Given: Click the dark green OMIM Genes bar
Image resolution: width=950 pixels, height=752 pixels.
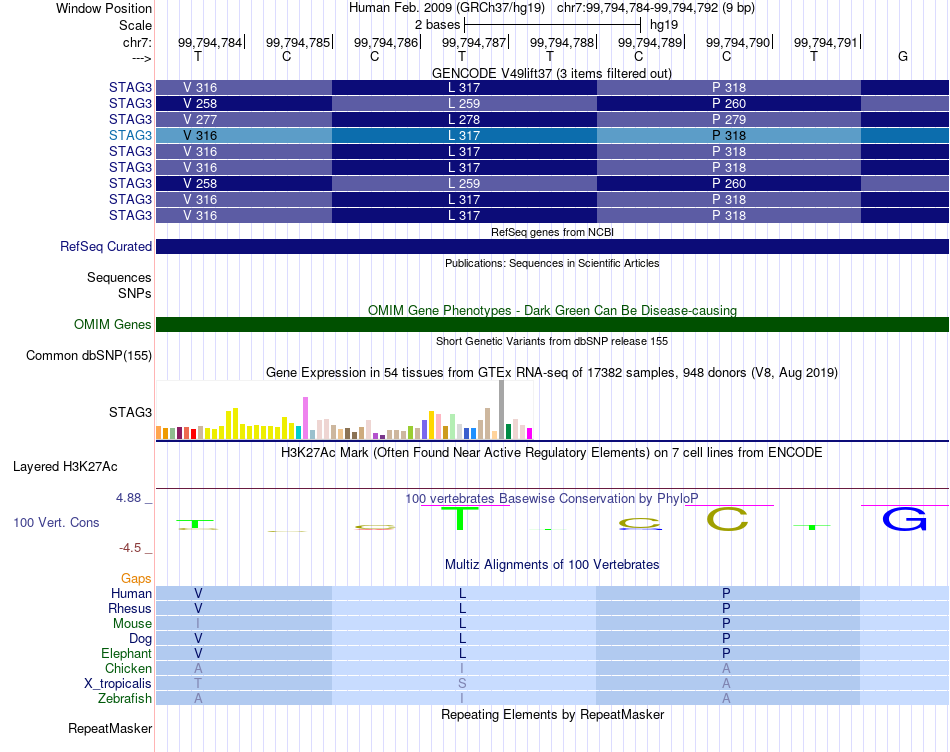Looking at the screenshot, I should click(x=552, y=324).
